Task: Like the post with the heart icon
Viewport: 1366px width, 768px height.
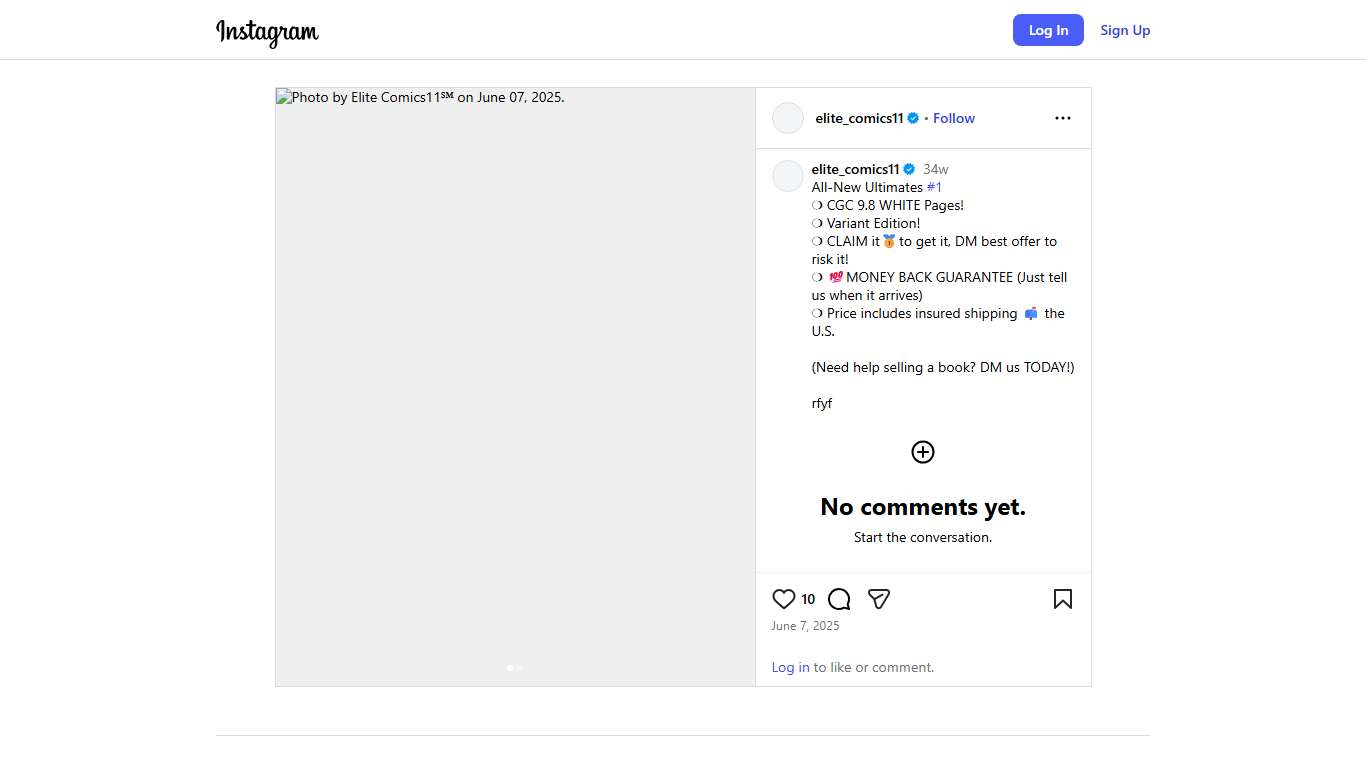Action: (784, 599)
